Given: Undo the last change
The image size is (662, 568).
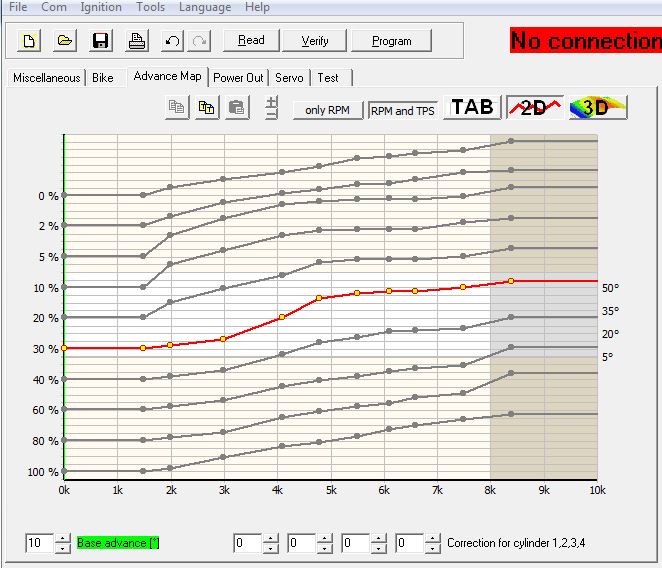Looking at the screenshot, I should [x=172, y=41].
